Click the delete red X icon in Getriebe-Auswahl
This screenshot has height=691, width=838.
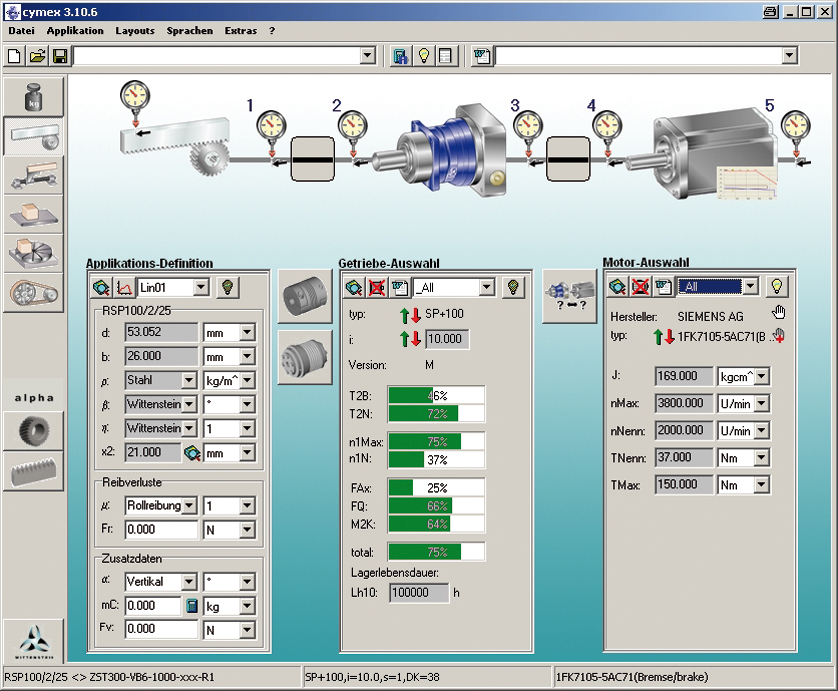[x=377, y=288]
